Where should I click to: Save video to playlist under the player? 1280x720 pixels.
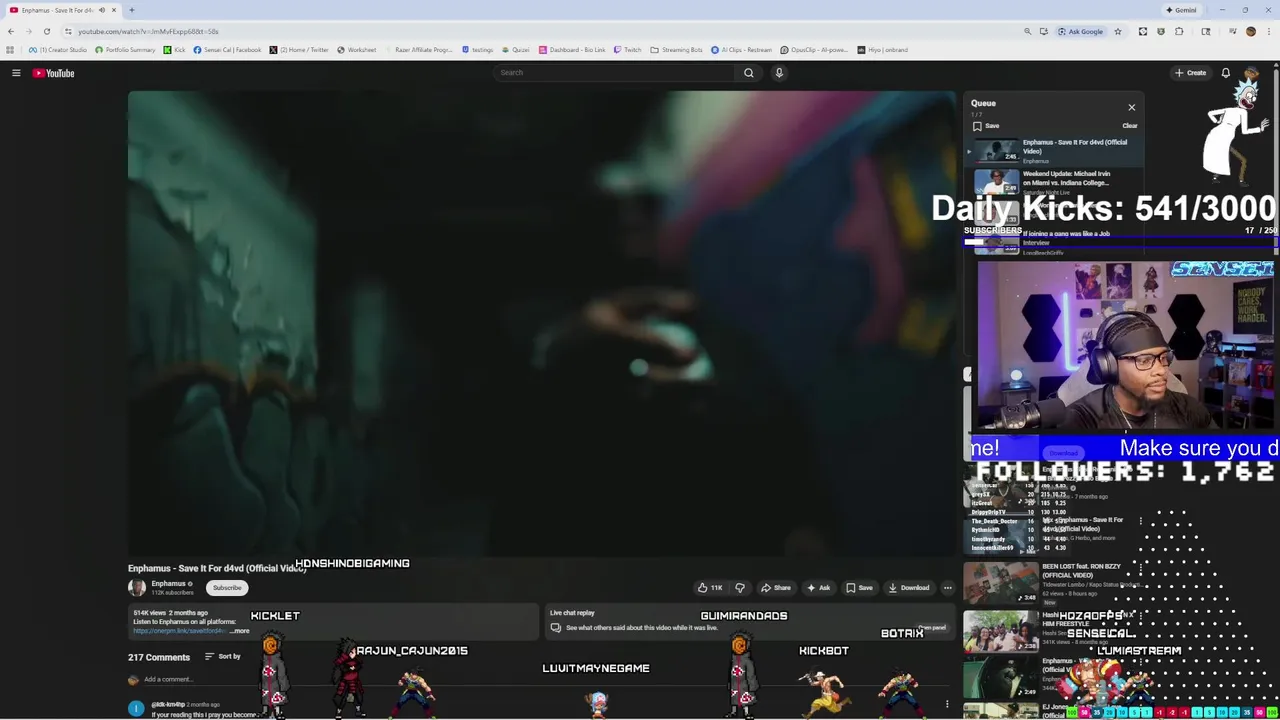pos(859,588)
